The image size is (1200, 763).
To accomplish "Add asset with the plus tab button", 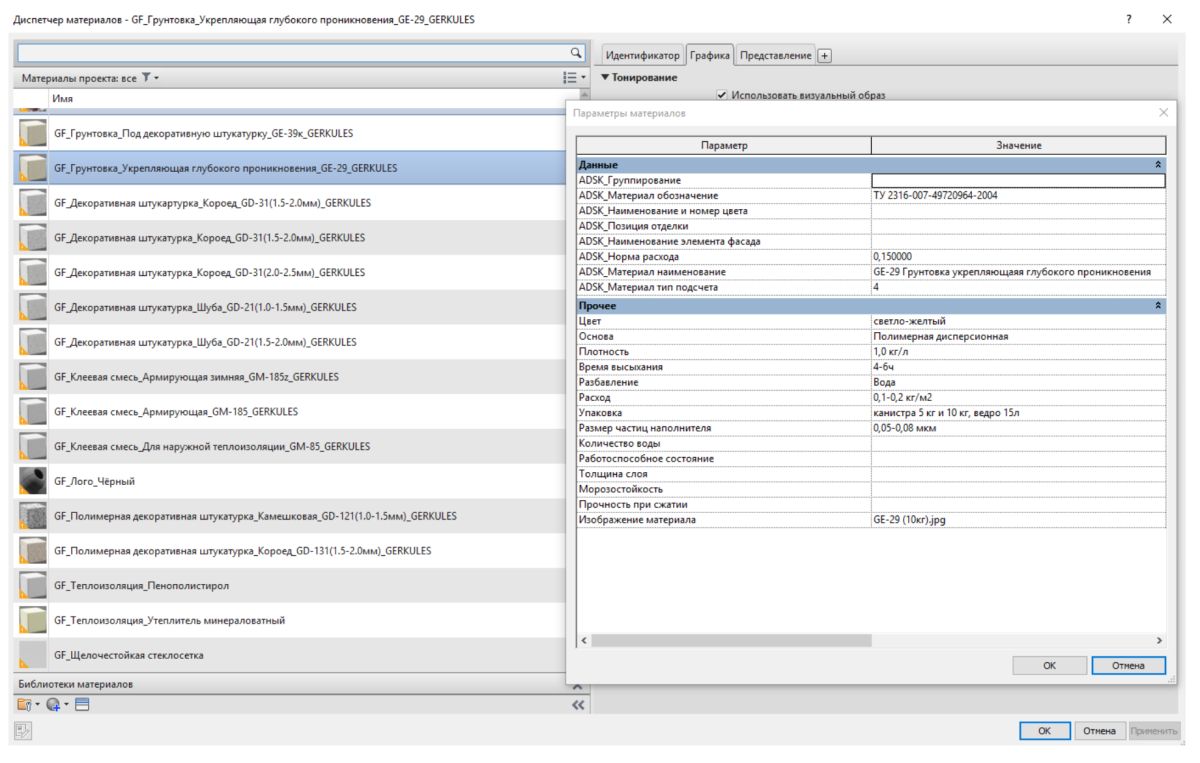I will [x=824, y=56].
